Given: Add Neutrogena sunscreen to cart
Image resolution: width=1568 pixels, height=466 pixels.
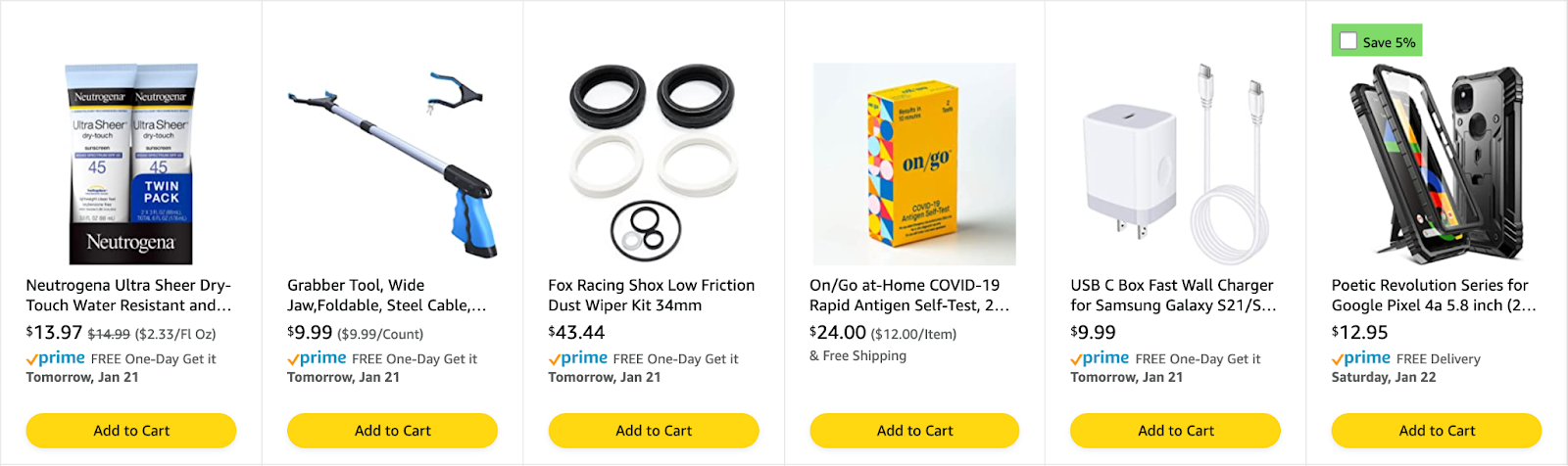Looking at the screenshot, I should point(131,431).
